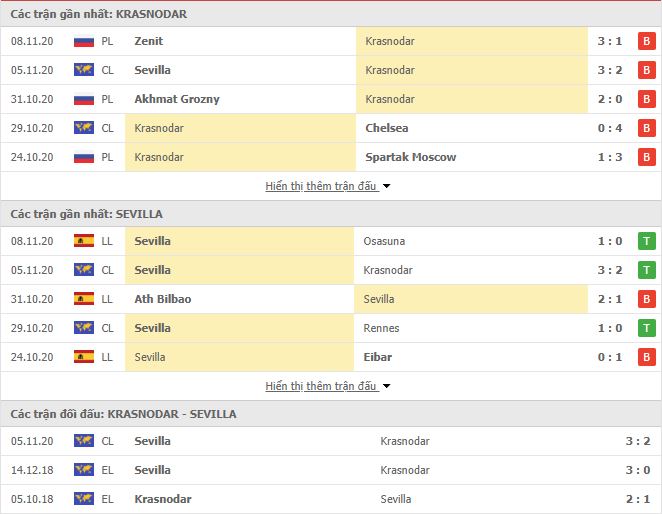This screenshot has width=662, height=514.
Task: Click the red B badge for Zenit match
Action: click(646, 41)
